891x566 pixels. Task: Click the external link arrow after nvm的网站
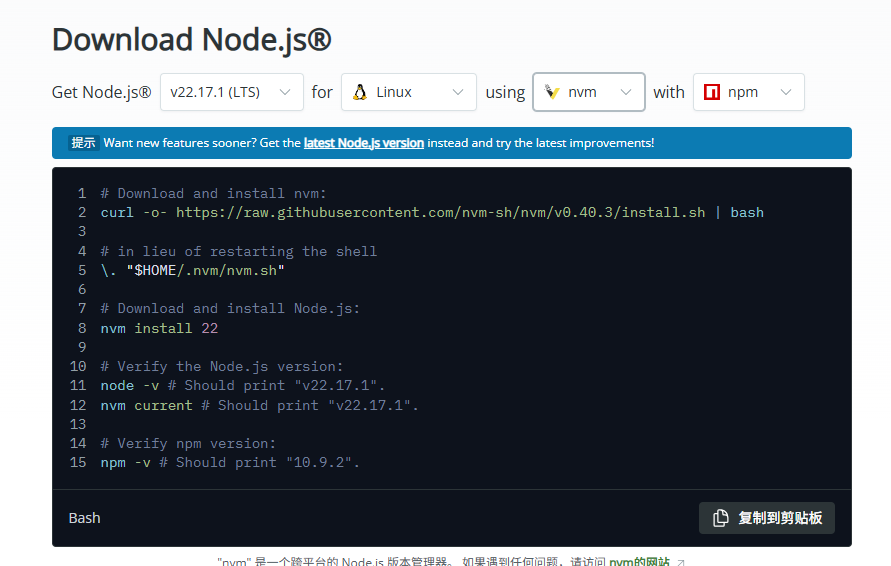click(x=681, y=563)
